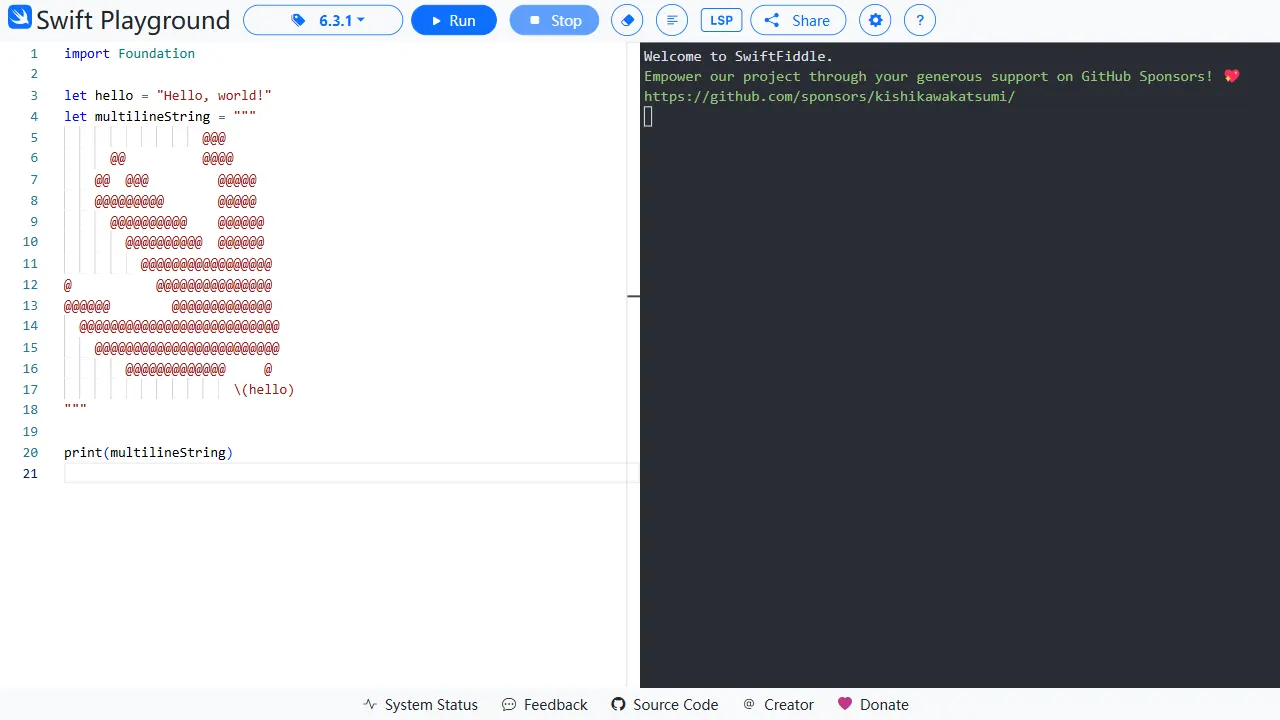This screenshot has height=720, width=1280.
Task: Click the "Hello, world!" string literal
Action: pos(214,96)
